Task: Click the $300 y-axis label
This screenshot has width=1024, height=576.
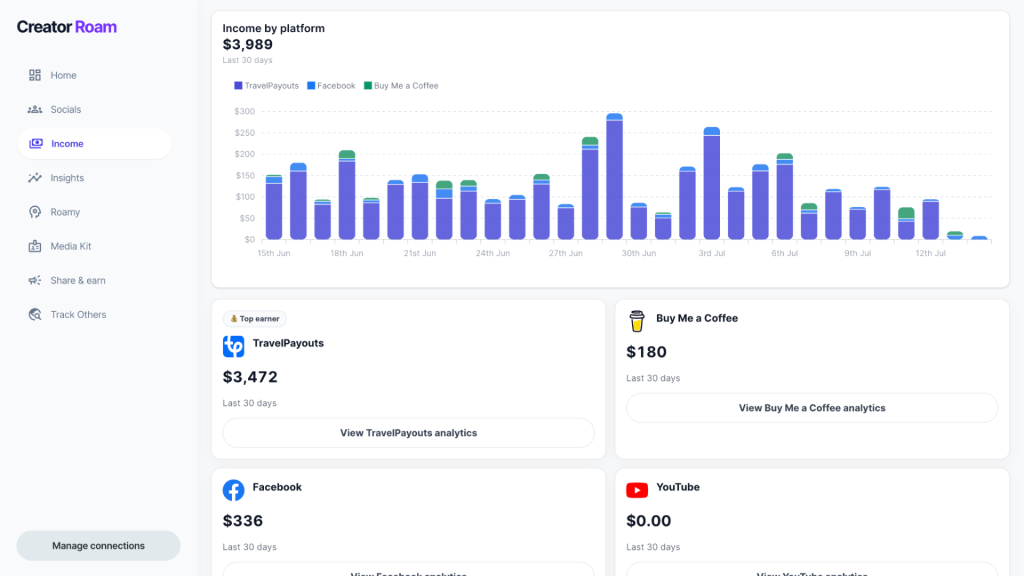Action: (244, 111)
